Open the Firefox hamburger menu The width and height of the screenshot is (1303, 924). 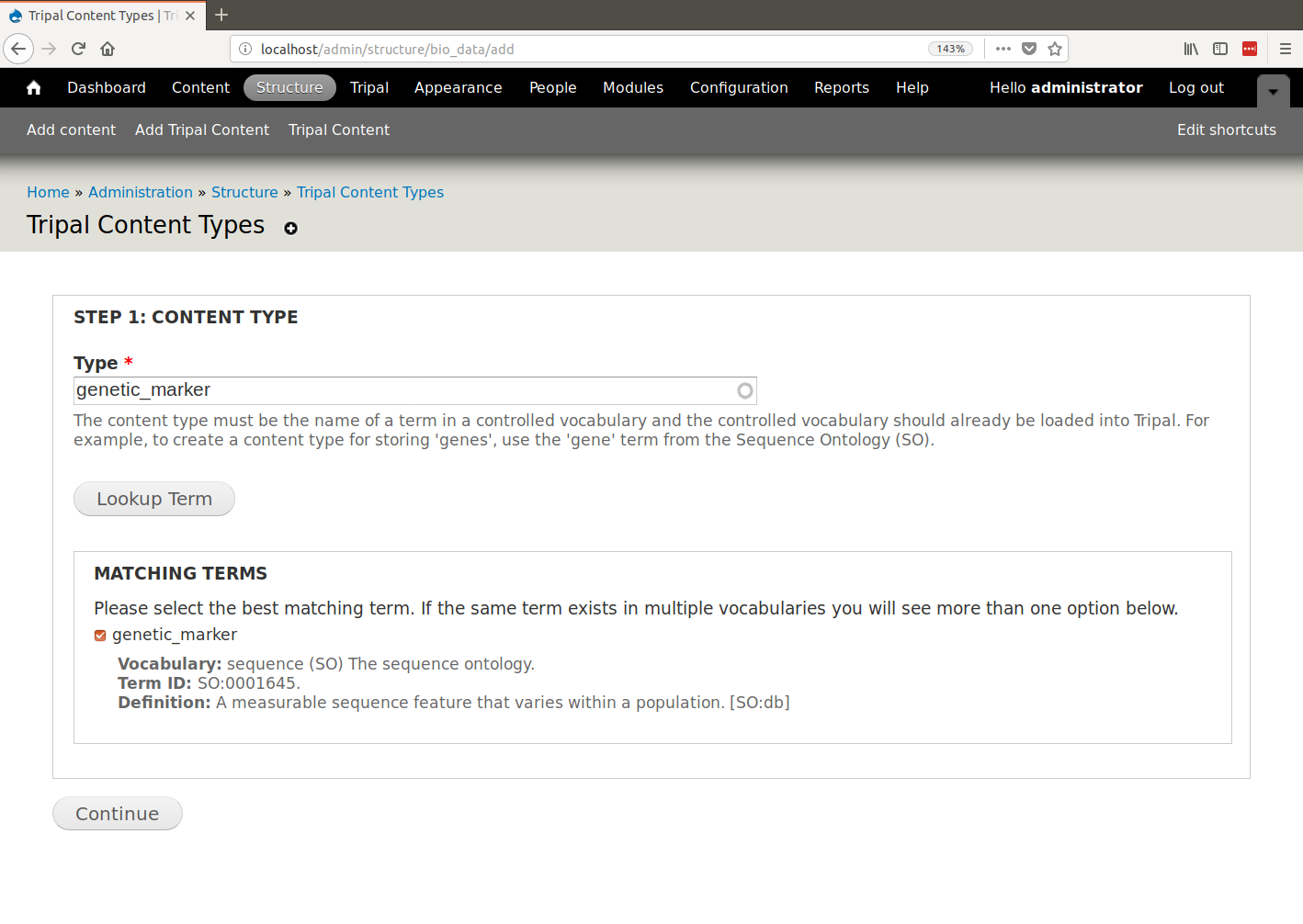tap(1285, 49)
